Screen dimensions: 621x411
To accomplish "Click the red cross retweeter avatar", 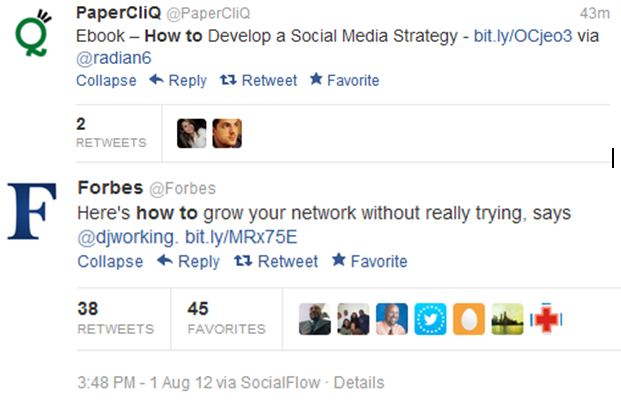I will point(546,318).
